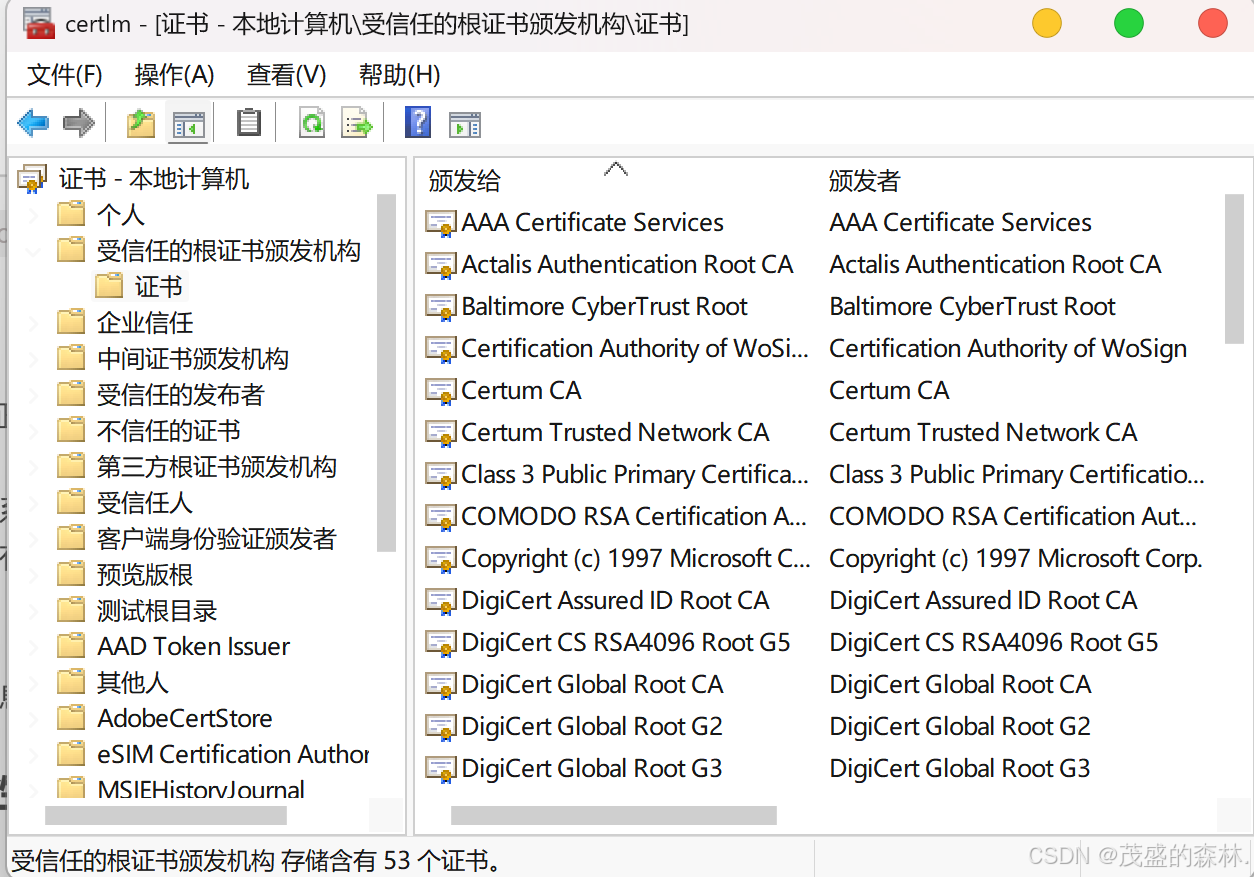
Task: Open the 操作(A) menu
Action: (x=175, y=75)
